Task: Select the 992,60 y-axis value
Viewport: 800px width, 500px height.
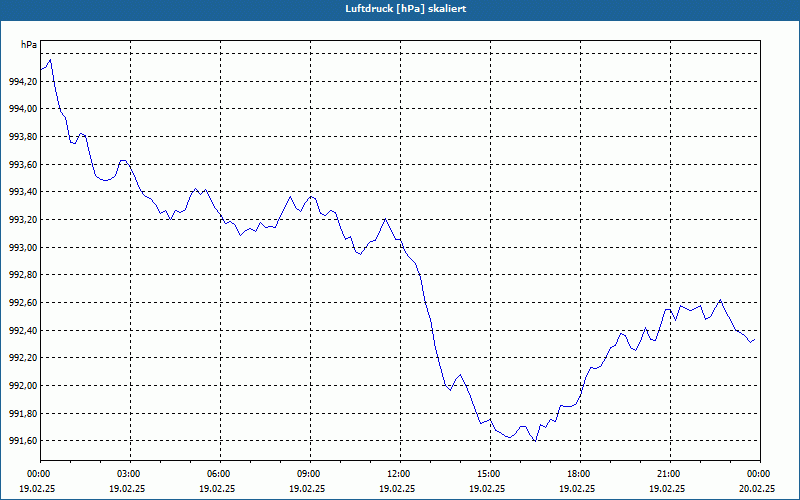Action: click(x=23, y=303)
